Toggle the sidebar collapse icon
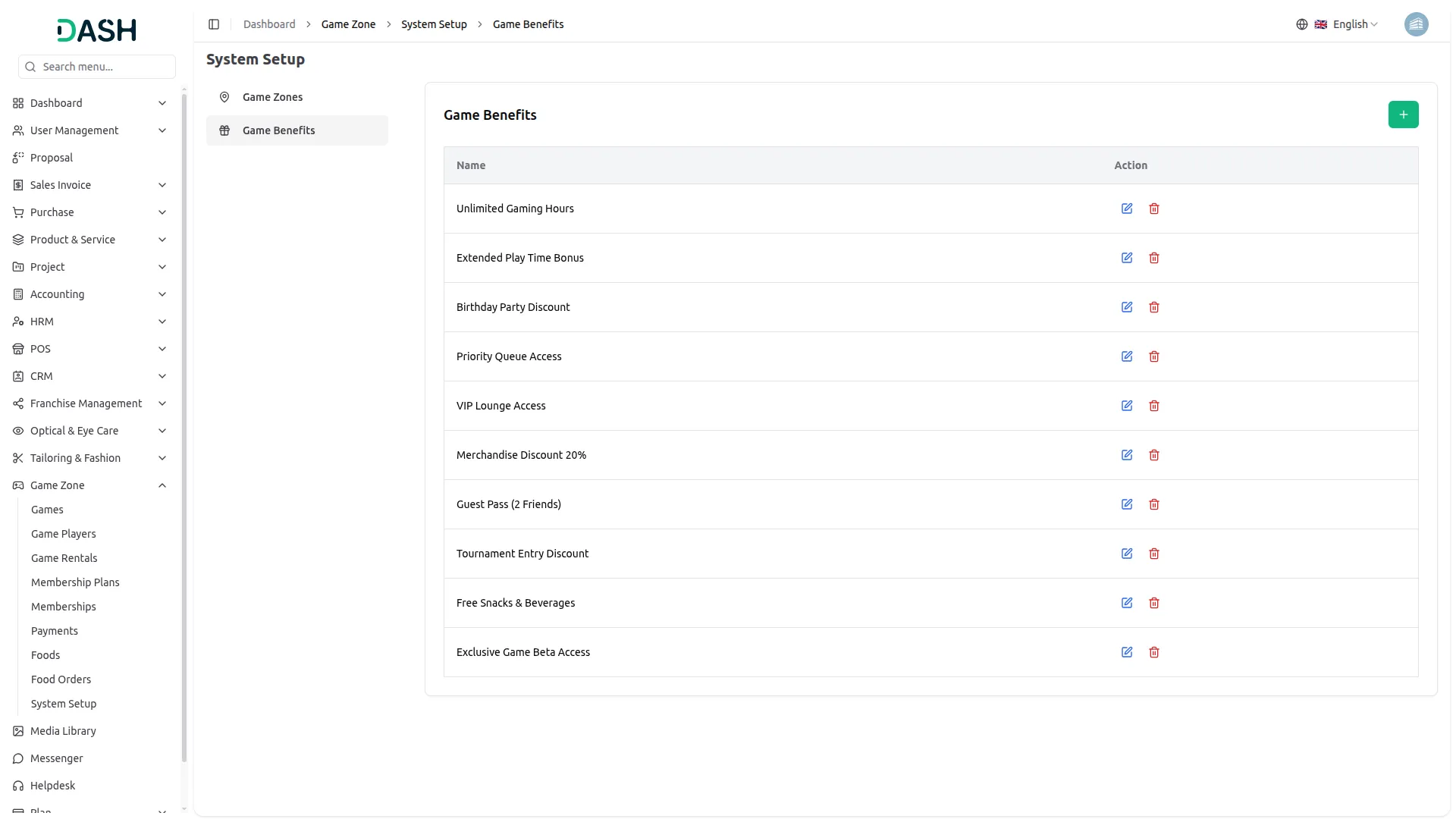 214,24
